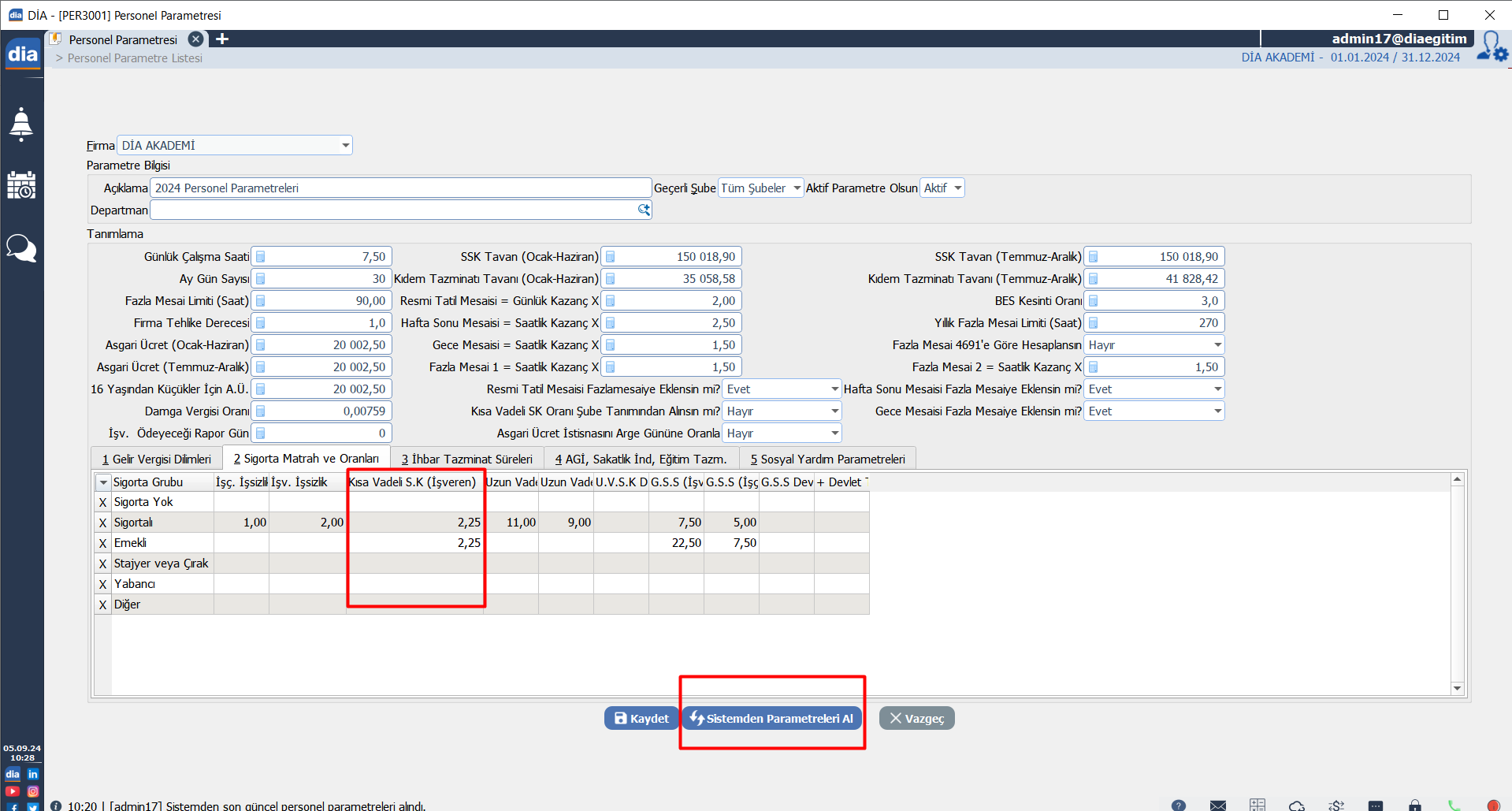Viewport: 1512px width, 811px height.
Task: Click X on the Diğer row
Action: tap(102, 605)
